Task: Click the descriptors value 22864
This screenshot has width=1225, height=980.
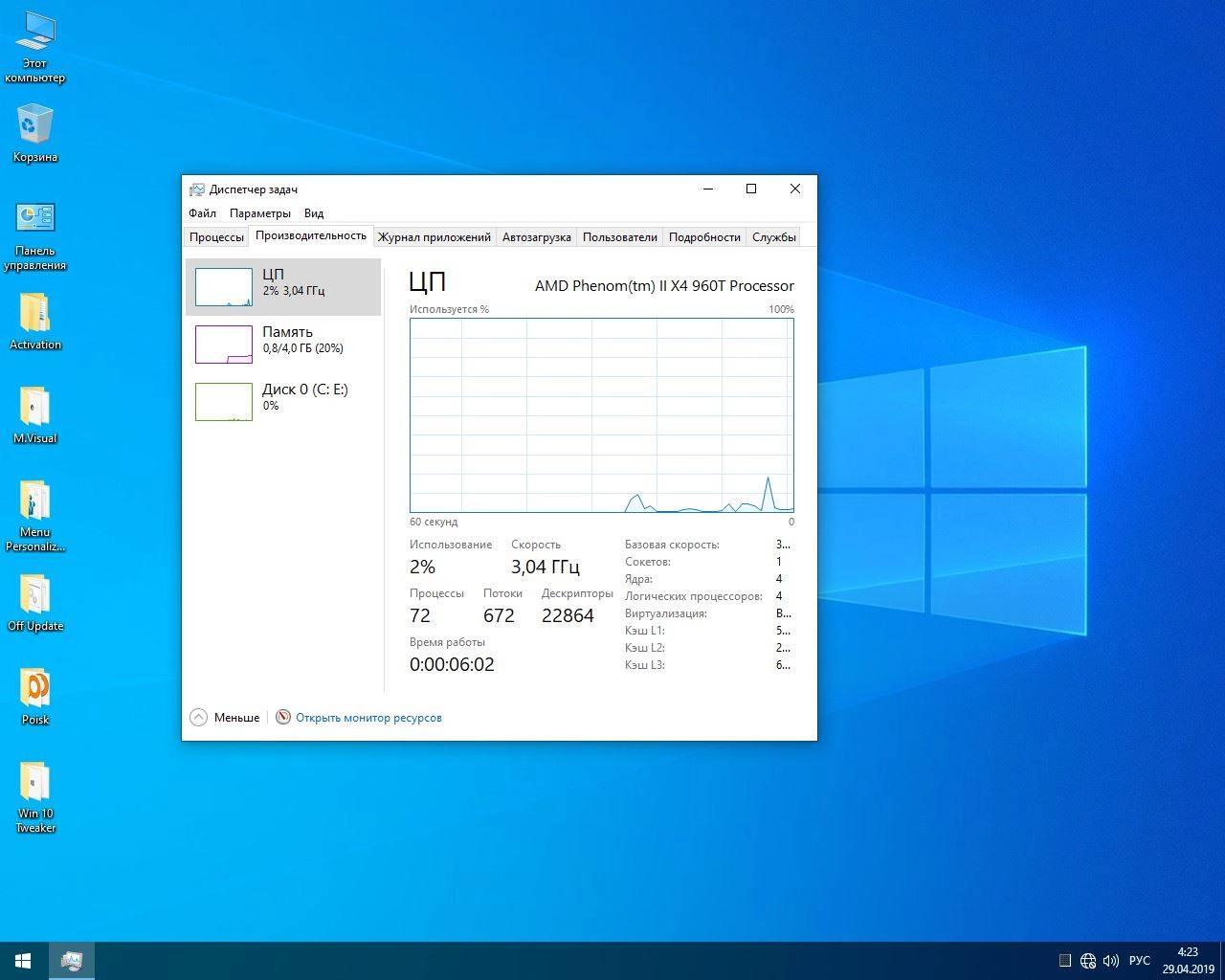Action: [568, 615]
